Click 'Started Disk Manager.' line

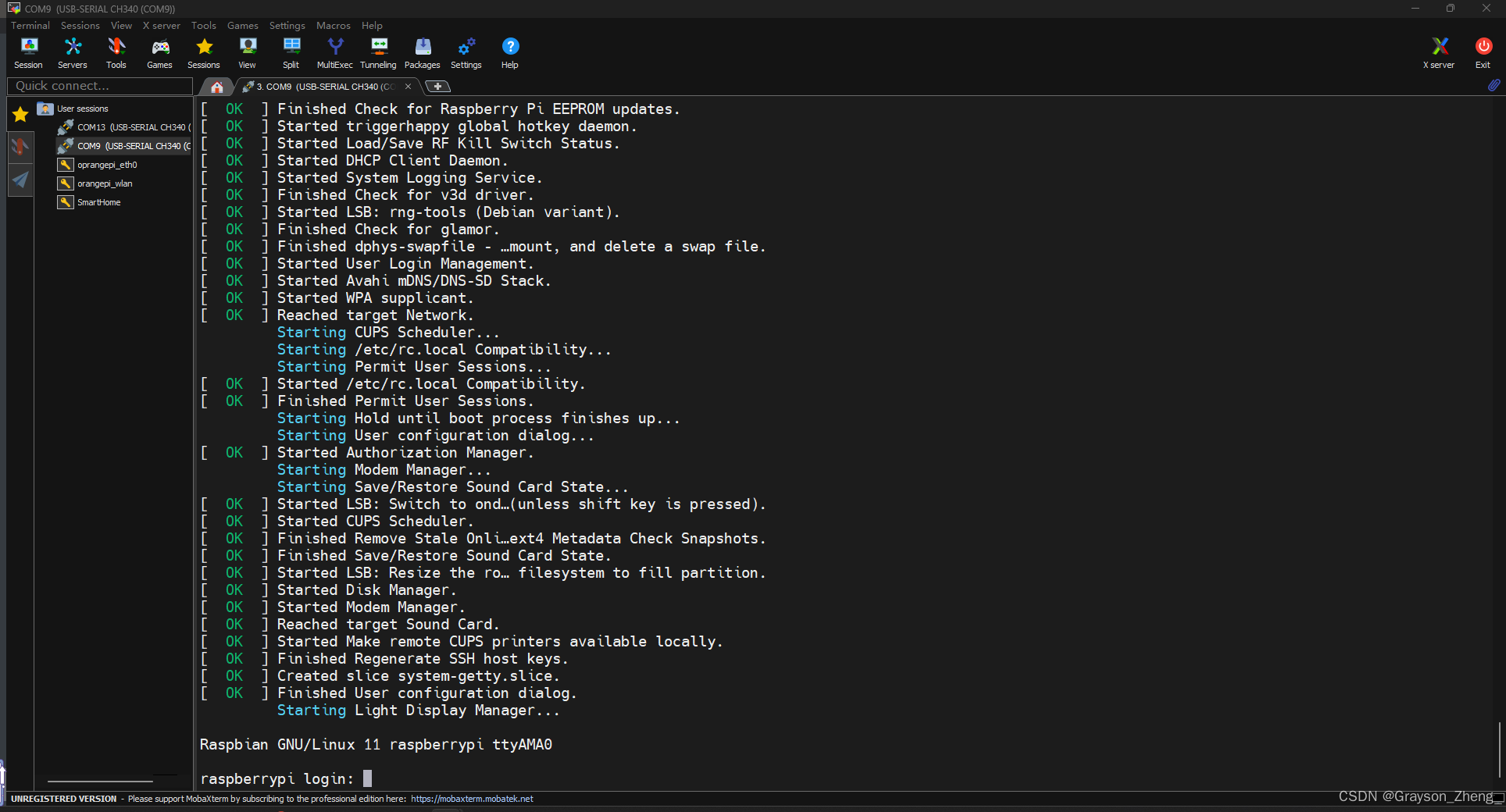(367, 590)
